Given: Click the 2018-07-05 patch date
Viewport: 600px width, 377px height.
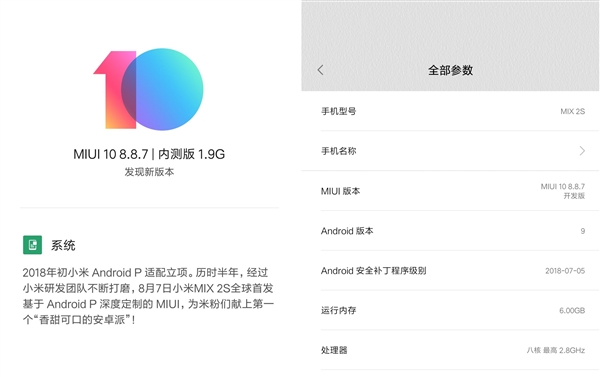Looking at the screenshot, I should click(x=565, y=271).
